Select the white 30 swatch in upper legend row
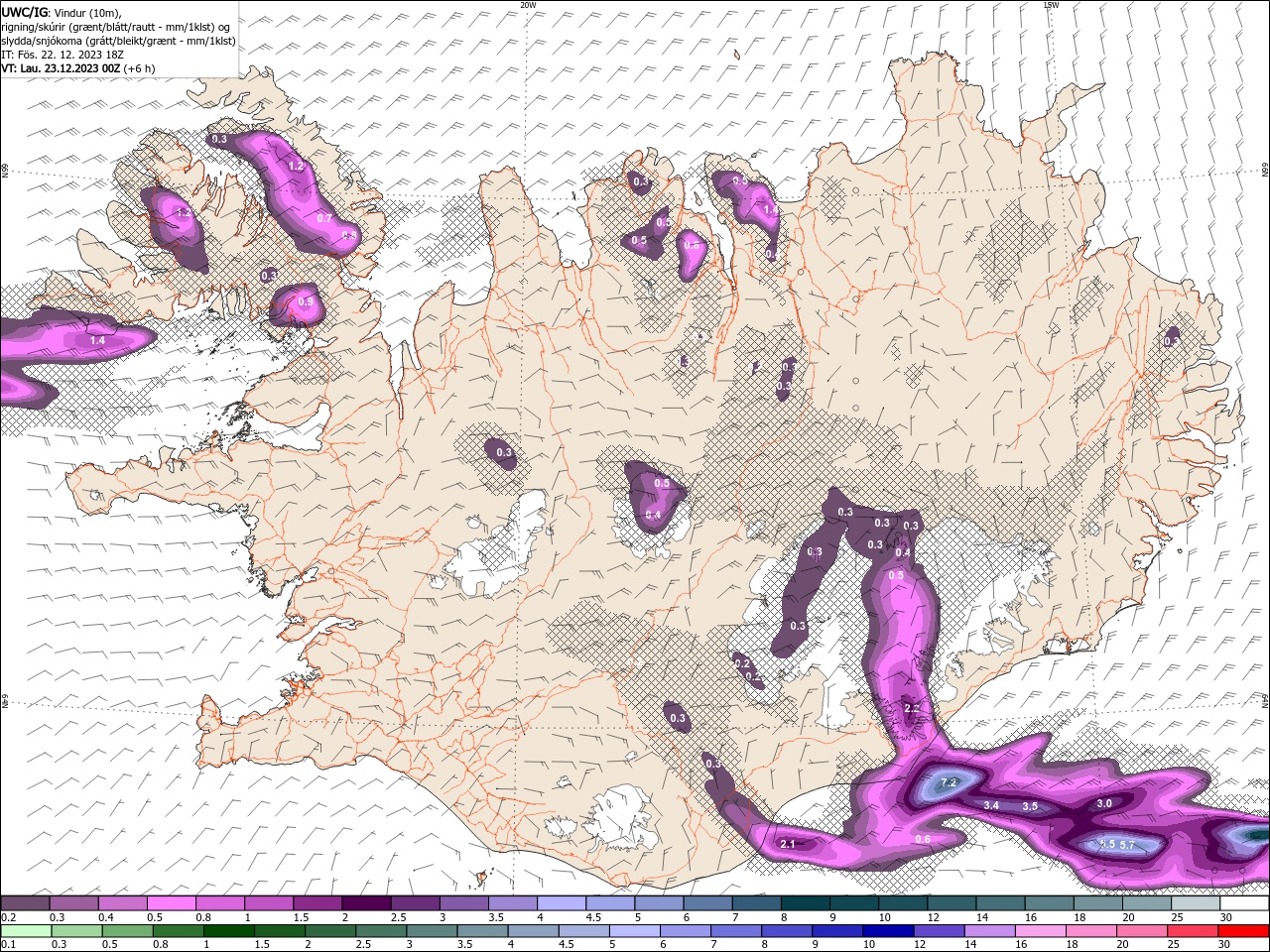This screenshot has width=1270, height=952. pyautogui.click(x=1243, y=903)
